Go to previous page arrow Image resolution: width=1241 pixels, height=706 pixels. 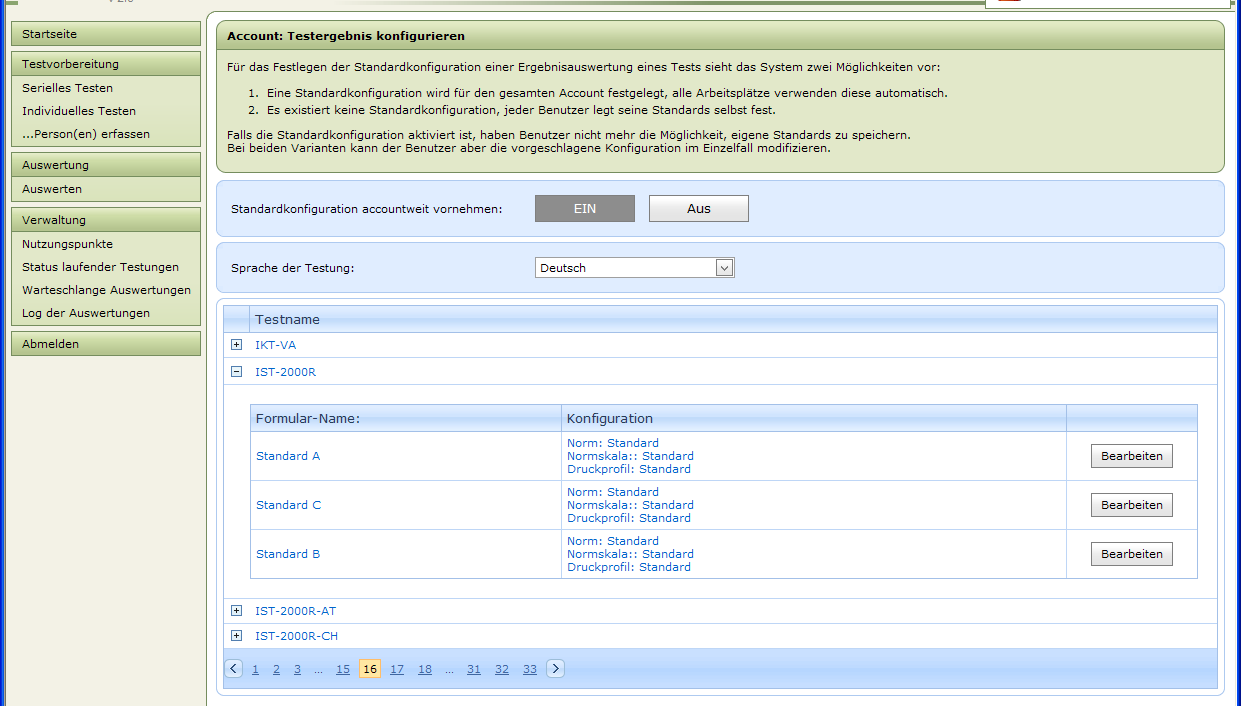click(x=234, y=669)
